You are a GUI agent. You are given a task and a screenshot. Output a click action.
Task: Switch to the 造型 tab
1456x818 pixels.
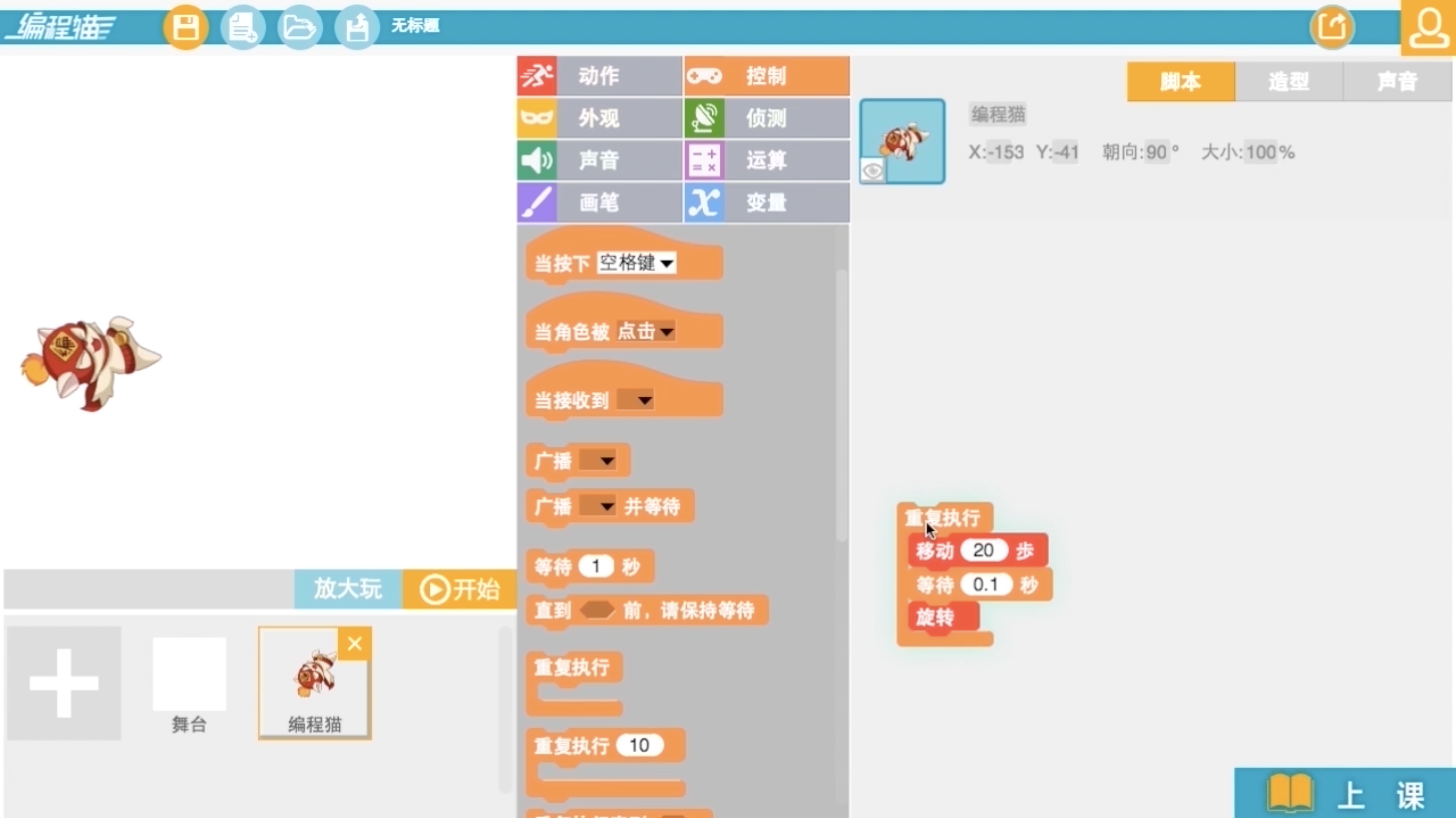coord(1289,81)
